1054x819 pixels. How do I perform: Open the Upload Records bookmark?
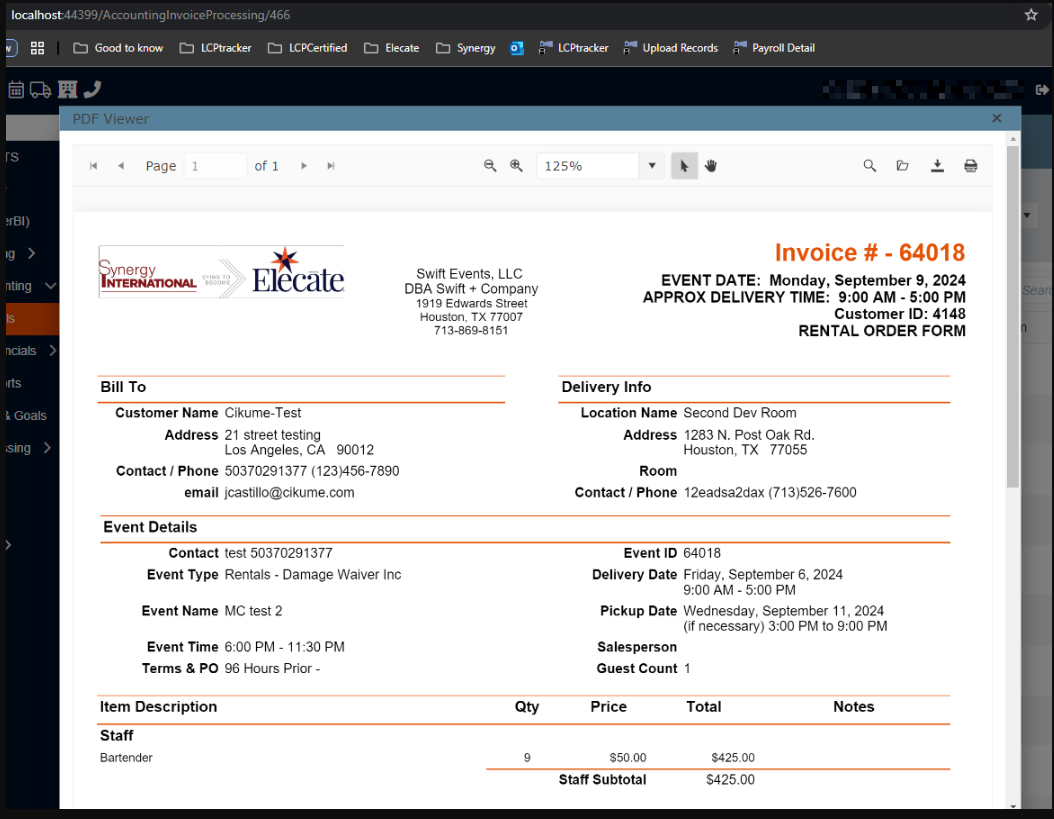(x=670, y=48)
